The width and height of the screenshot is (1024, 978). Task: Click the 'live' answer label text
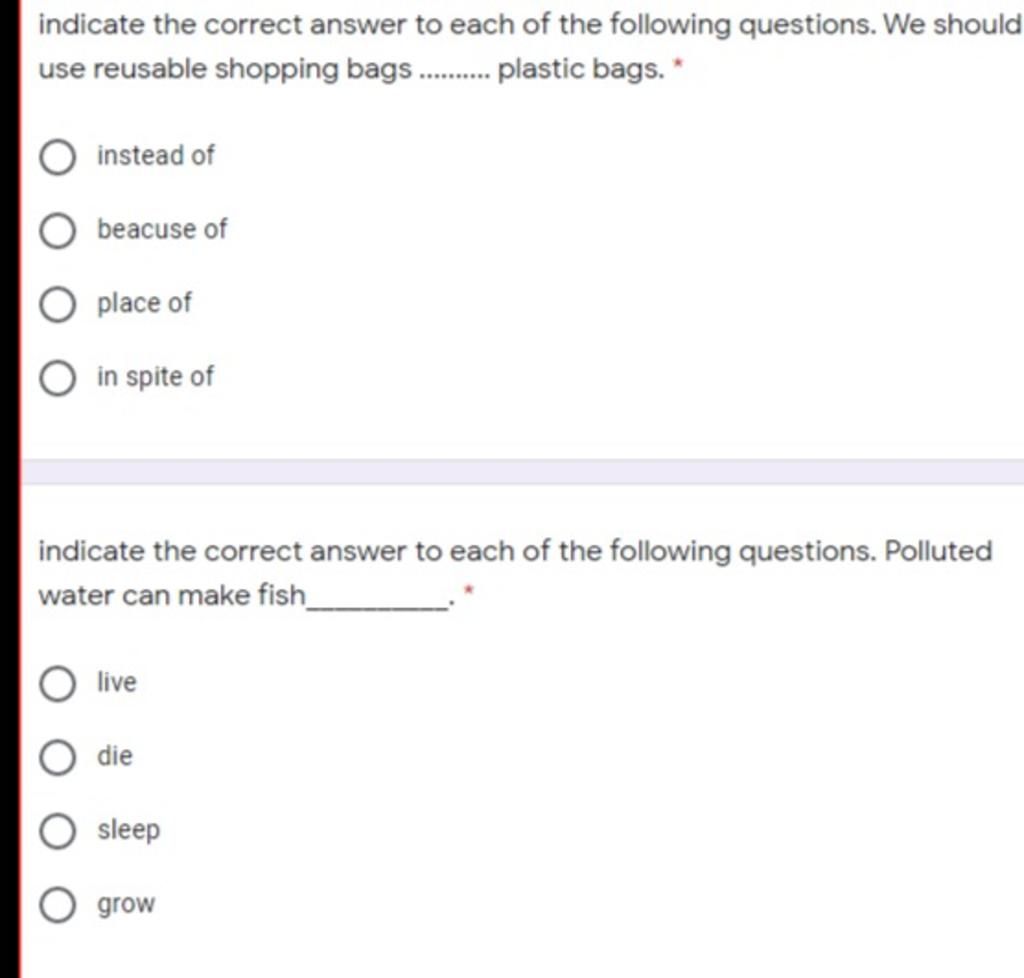pos(117,683)
